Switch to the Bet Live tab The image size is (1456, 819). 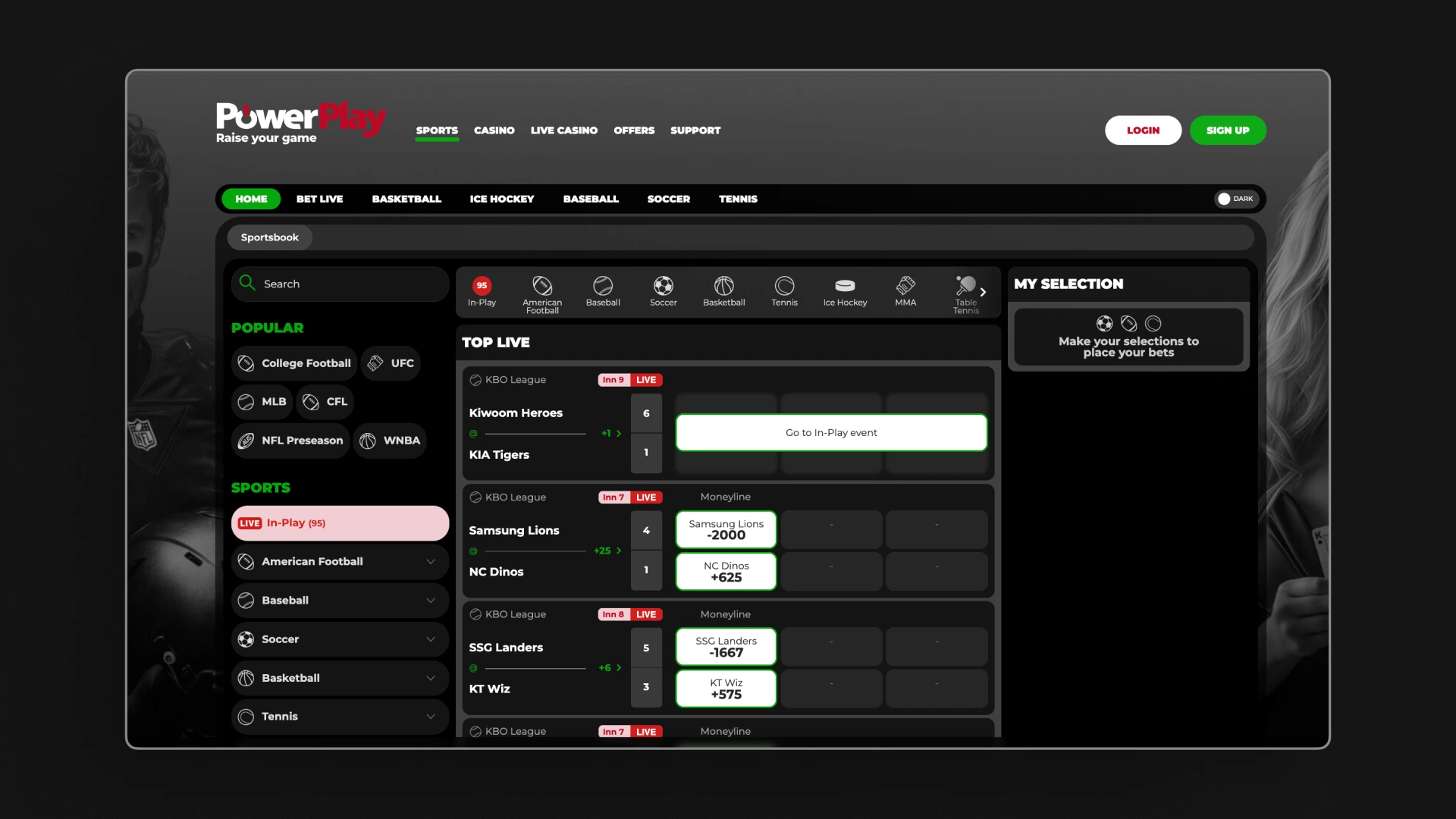pyautogui.click(x=319, y=199)
